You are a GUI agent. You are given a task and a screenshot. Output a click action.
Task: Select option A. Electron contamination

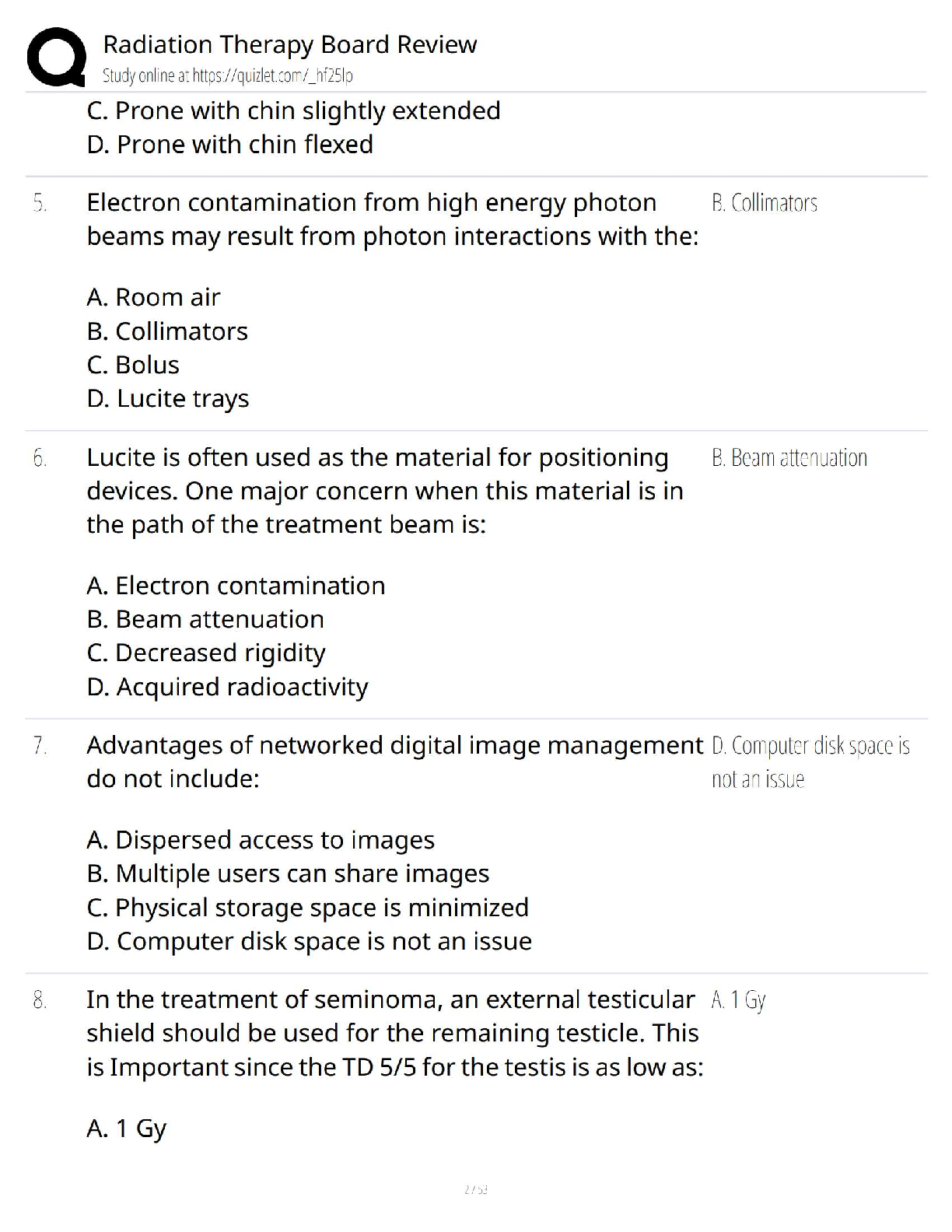236,586
